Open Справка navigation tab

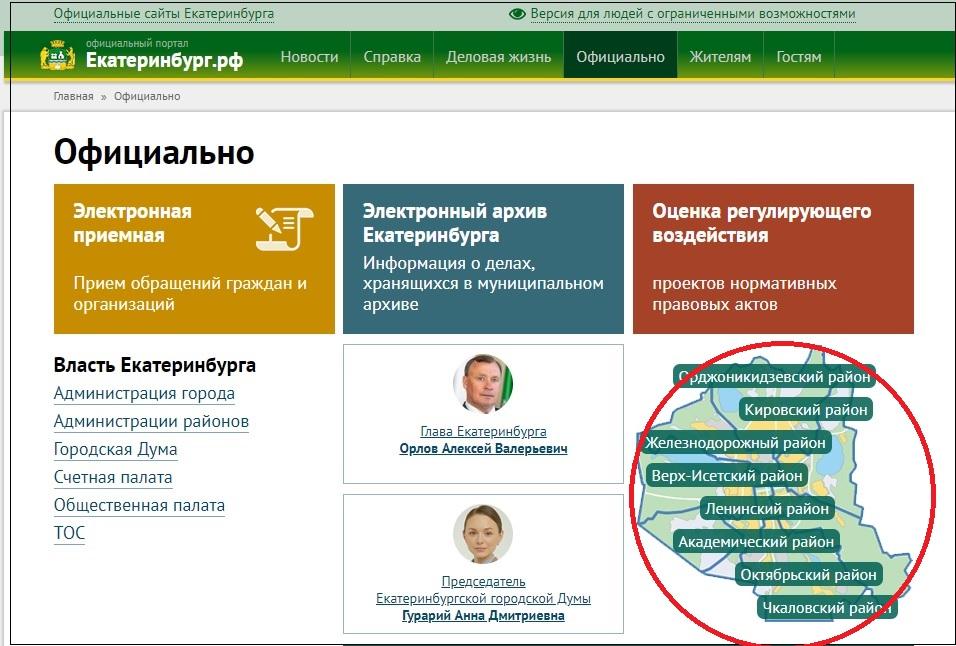(x=392, y=57)
